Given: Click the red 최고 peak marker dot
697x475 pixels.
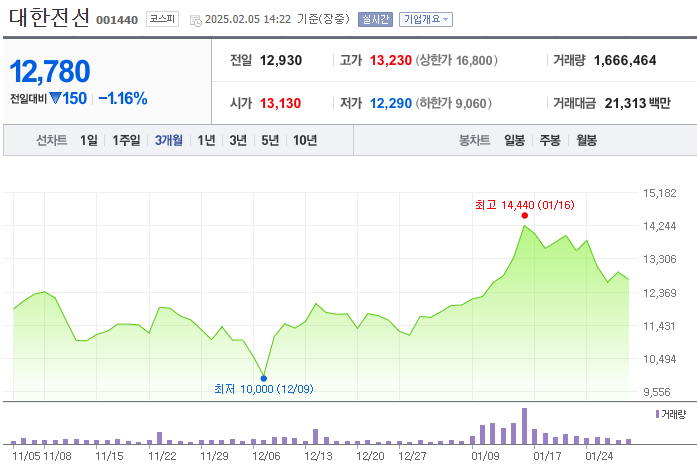Looking at the screenshot, I should [525, 216].
